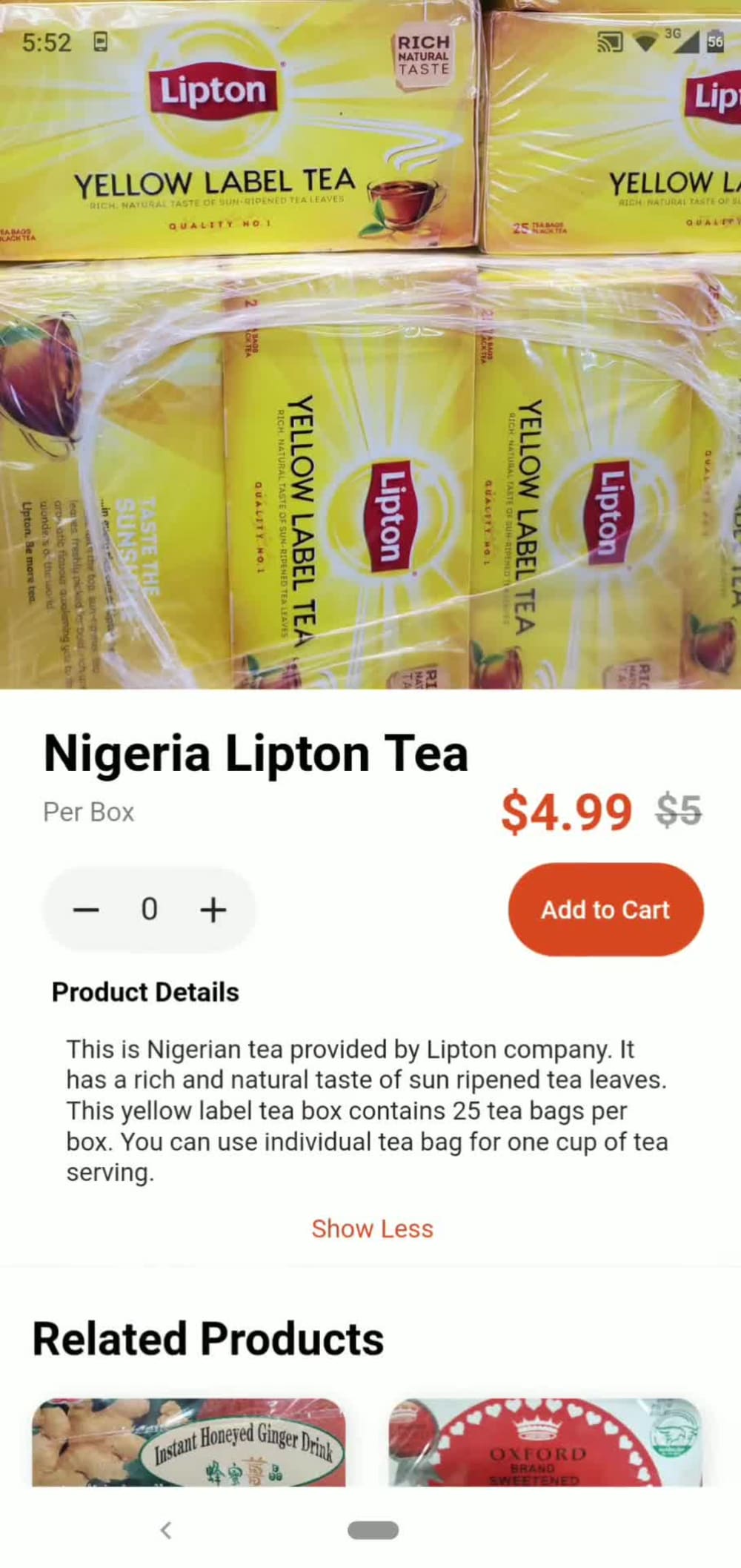
Task: Tap the cast icon in status bar
Action: click(x=610, y=42)
